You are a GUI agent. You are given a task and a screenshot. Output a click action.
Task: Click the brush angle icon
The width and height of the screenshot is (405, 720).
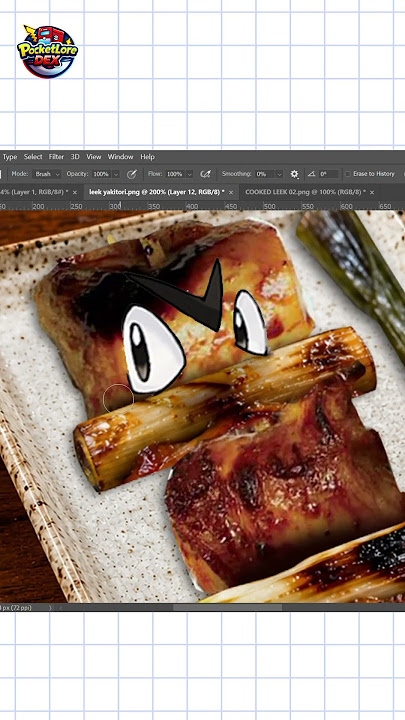pos(312,174)
